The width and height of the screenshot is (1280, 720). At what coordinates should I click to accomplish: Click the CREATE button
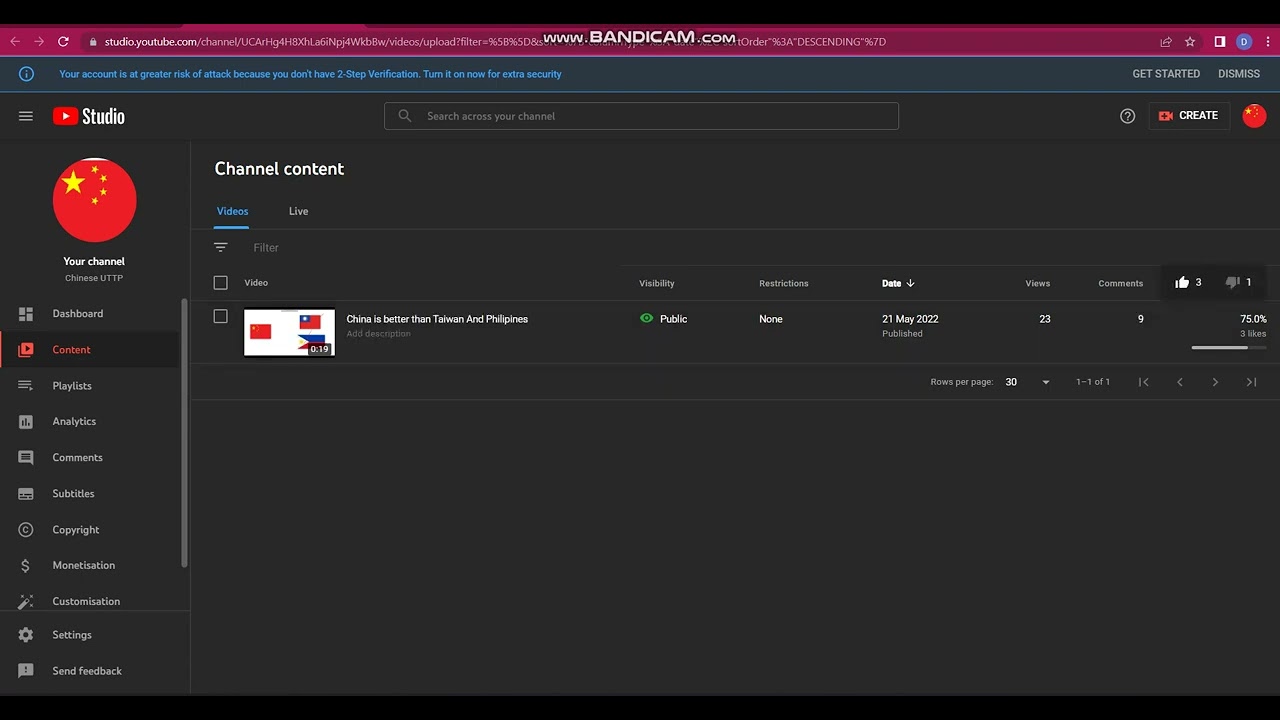click(x=1189, y=116)
